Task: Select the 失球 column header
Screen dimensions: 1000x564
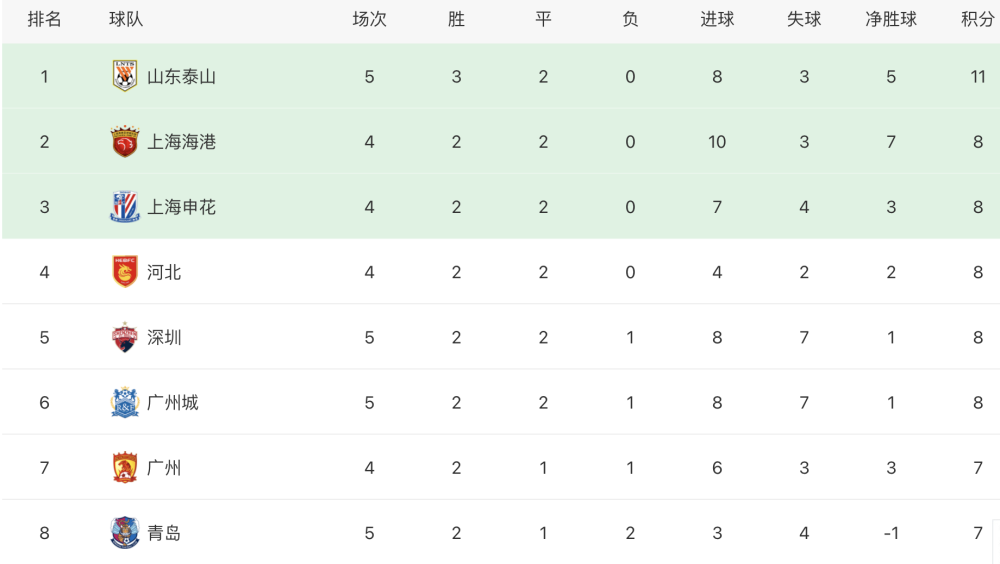Action: 804,19
